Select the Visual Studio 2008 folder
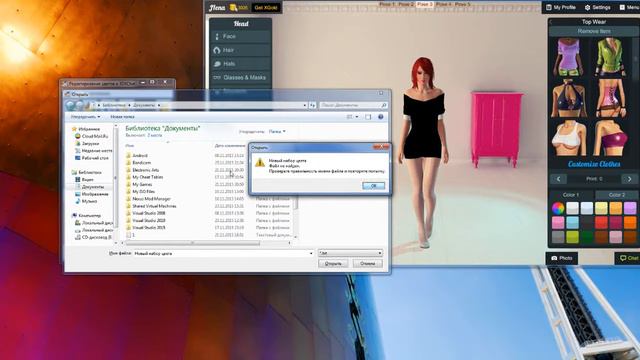The height and width of the screenshot is (360, 640). (x=149, y=213)
